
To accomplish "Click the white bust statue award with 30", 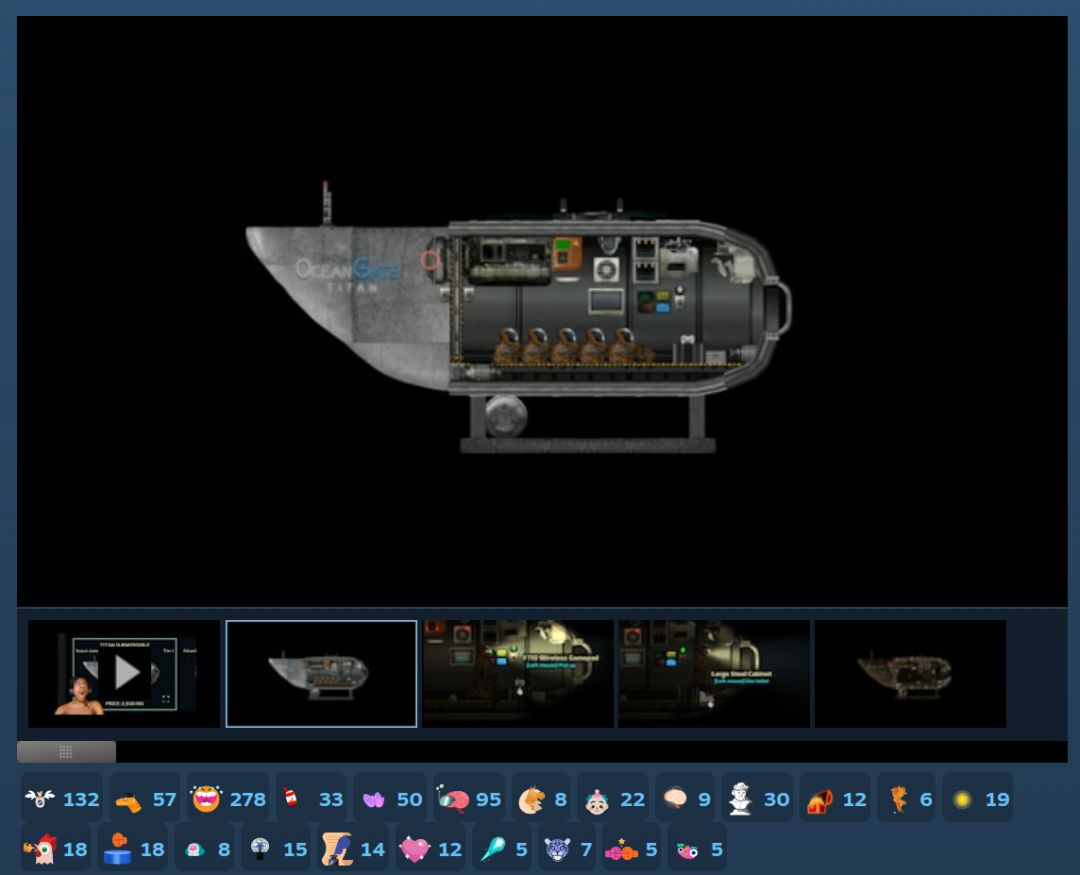I will pyautogui.click(x=758, y=799).
